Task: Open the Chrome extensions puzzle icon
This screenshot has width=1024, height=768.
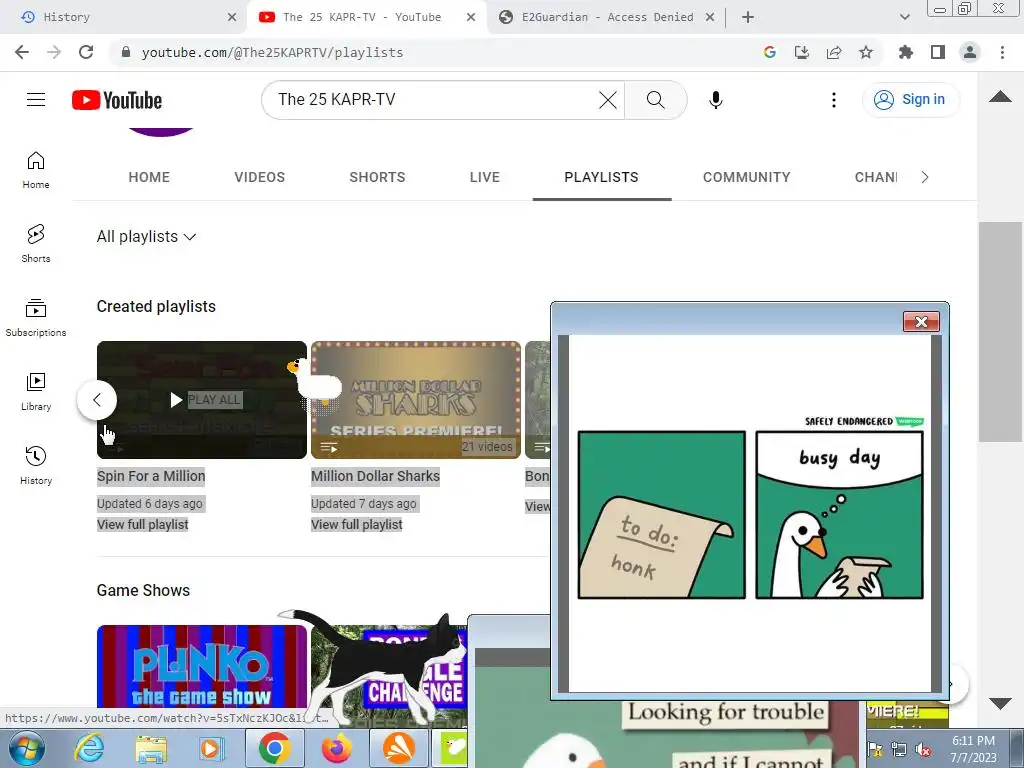Action: (906, 52)
